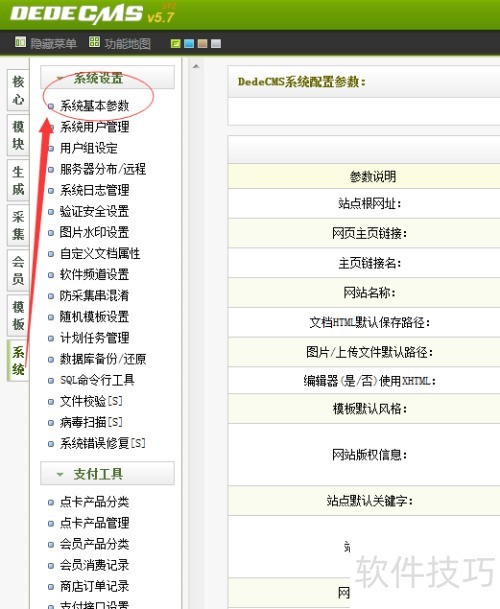The height and width of the screenshot is (609, 500).
Task: Open 随机模板设置 menu item
Action: [94, 317]
